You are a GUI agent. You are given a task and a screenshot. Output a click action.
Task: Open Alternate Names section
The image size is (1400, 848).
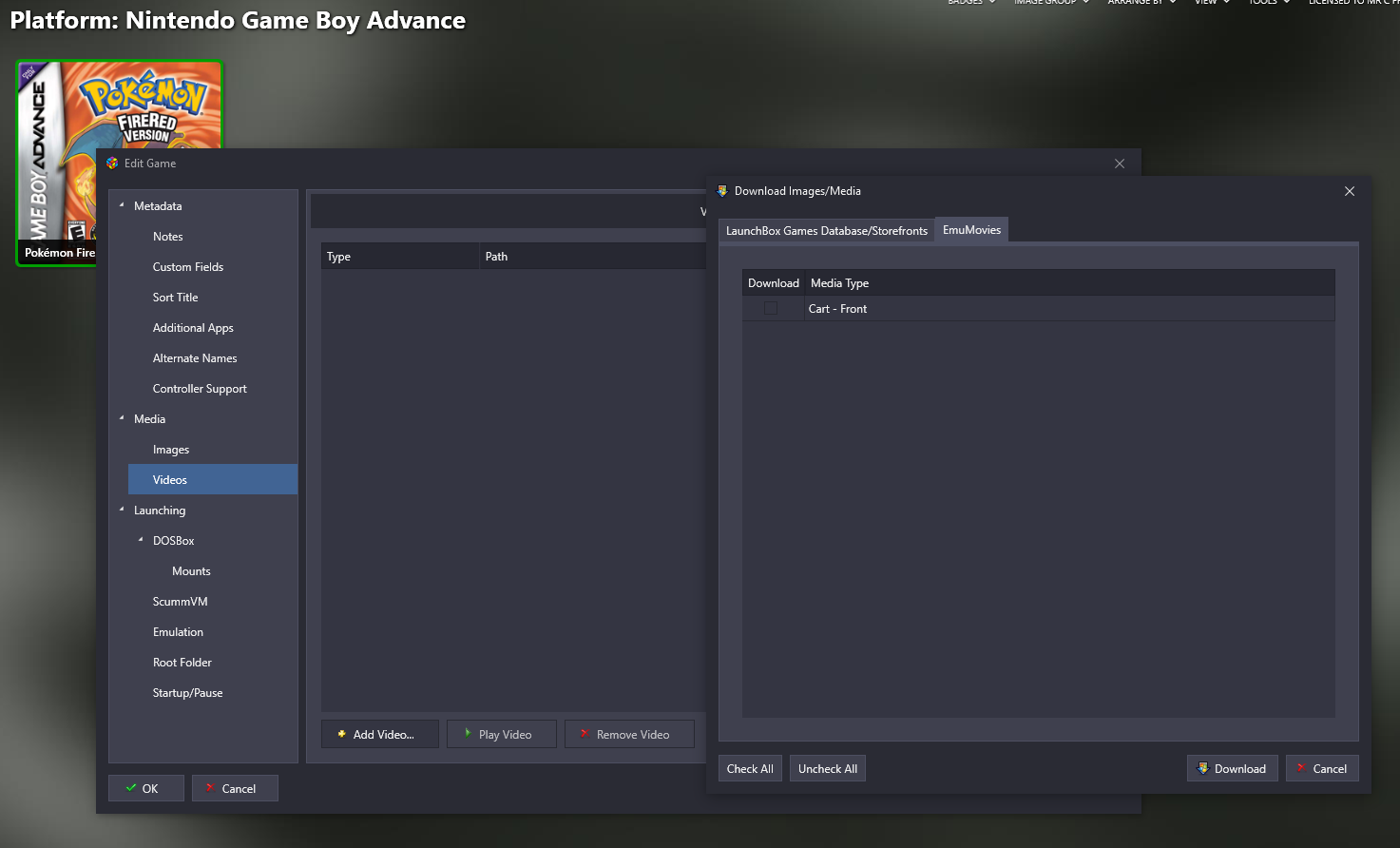click(x=195, y=358)
